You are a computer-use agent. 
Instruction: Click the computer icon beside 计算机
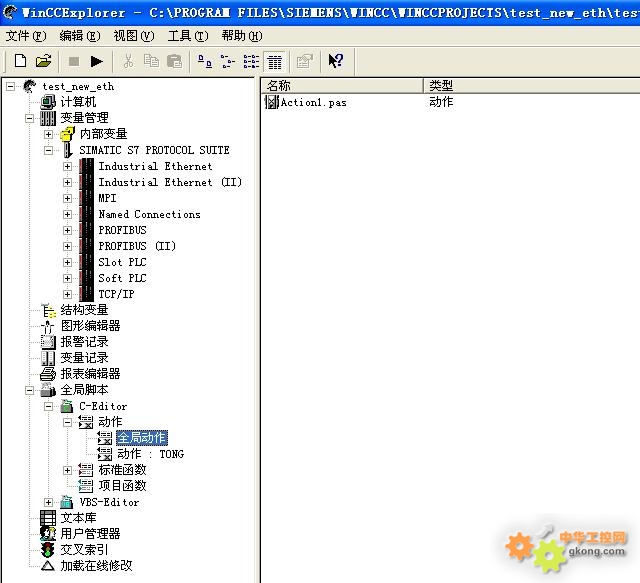pos(48,102)
